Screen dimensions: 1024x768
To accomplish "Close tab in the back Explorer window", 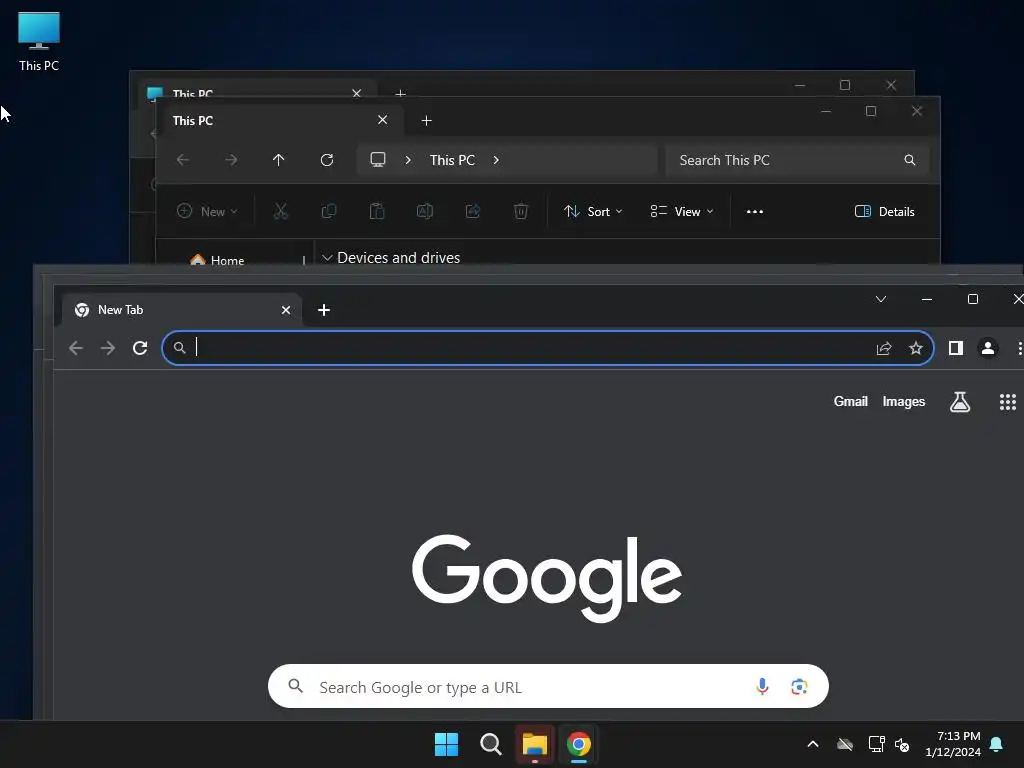I will click(357, 93).
